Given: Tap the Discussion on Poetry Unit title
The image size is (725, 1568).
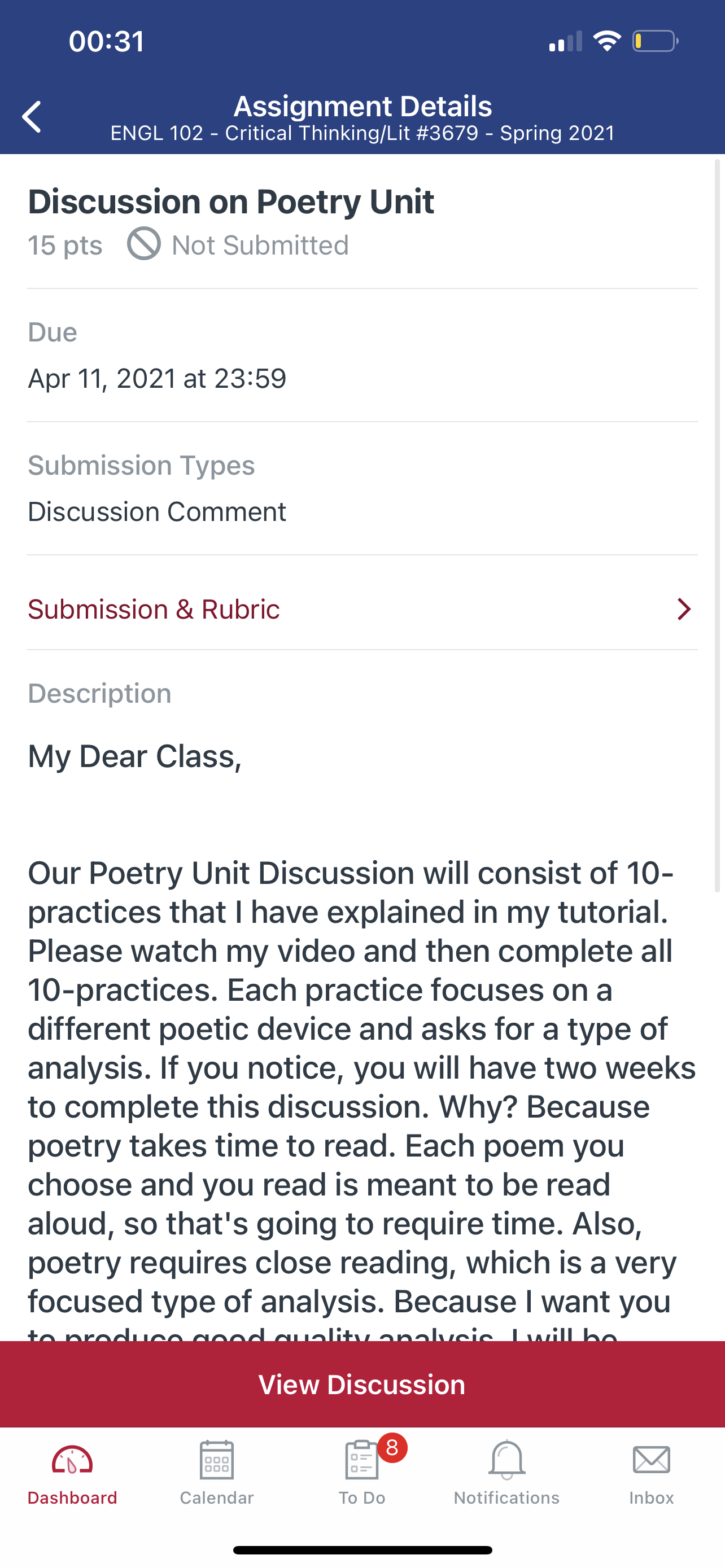Looking at the screenshot, I should (231, 202).
